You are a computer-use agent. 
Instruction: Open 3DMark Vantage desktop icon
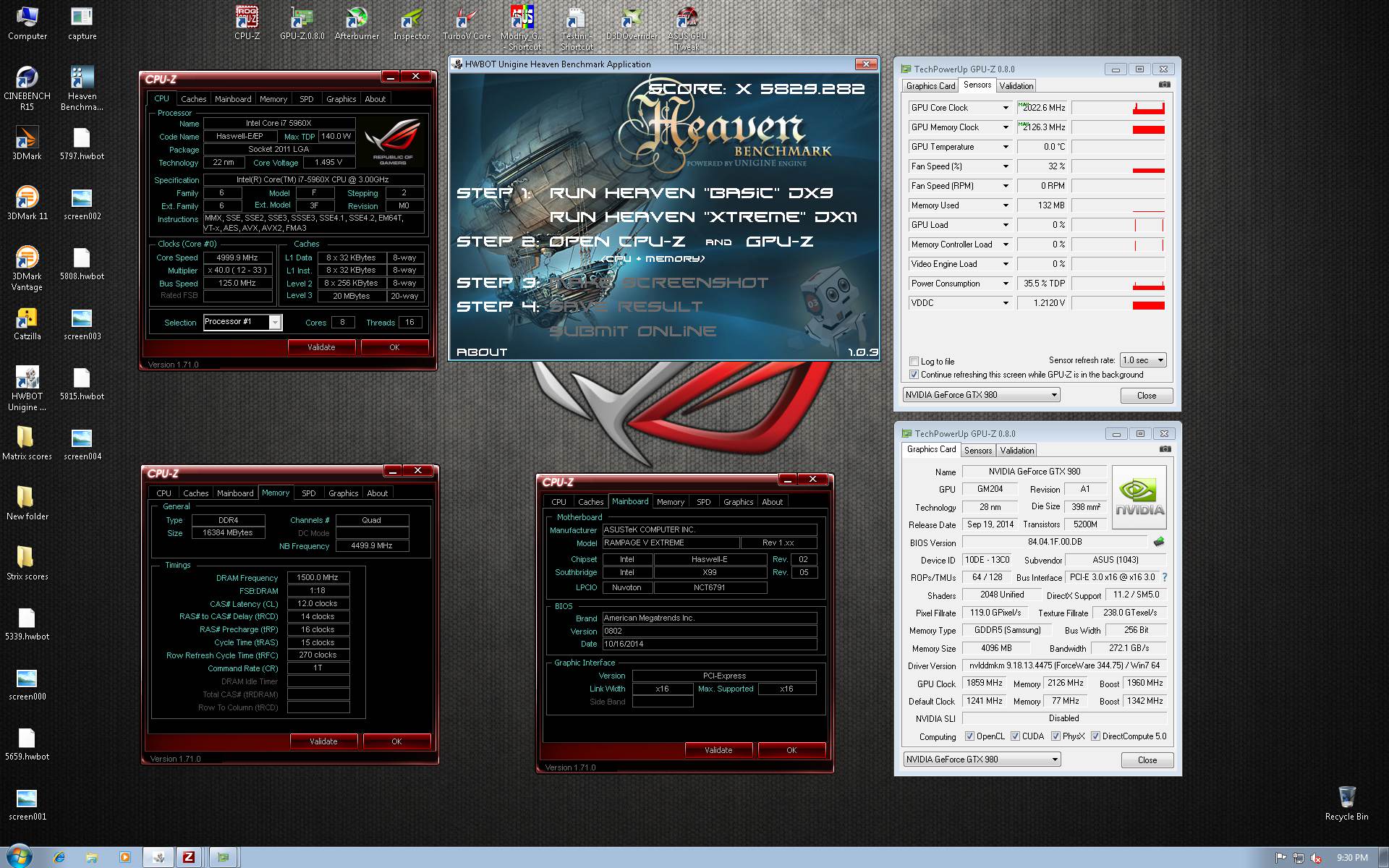(27, 268)
